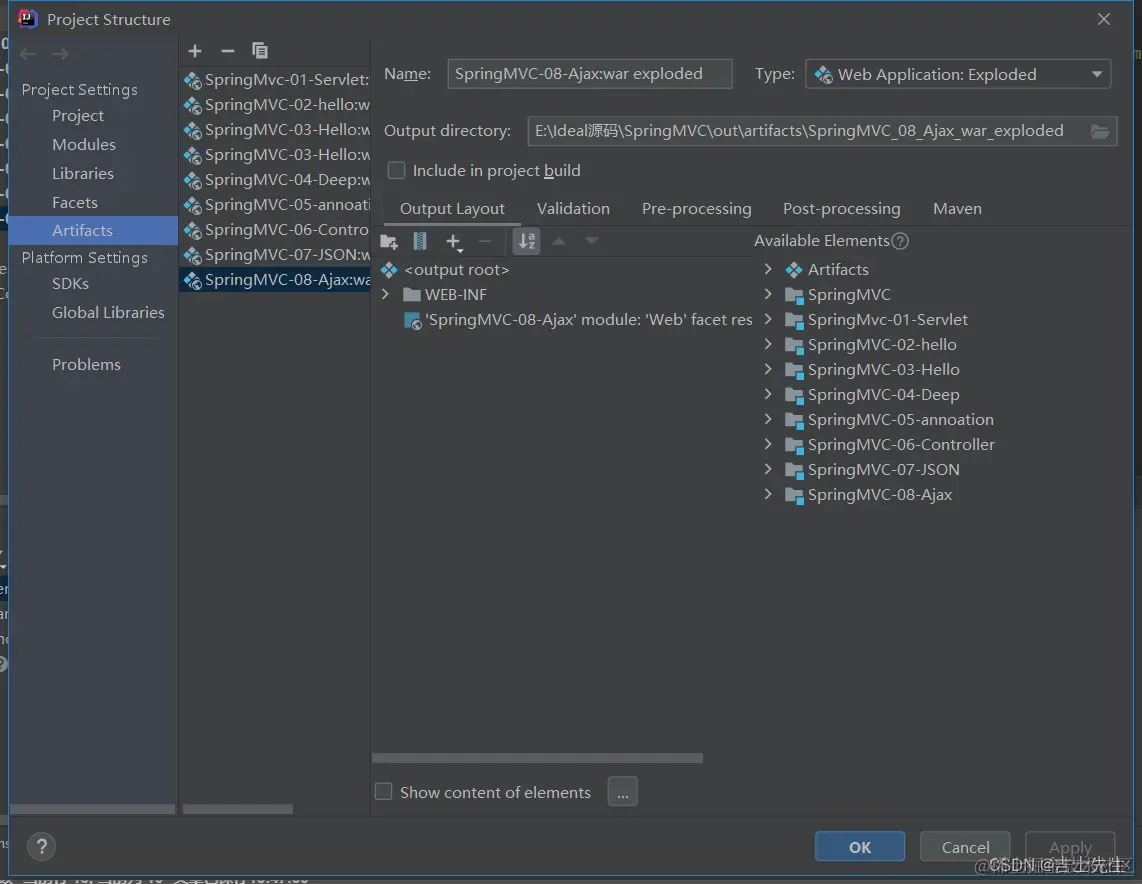Click the artifact list horizontal scrollbar
Viewport: 1142px width, 884px height.
pyautogui.click(x=238, y=809)
